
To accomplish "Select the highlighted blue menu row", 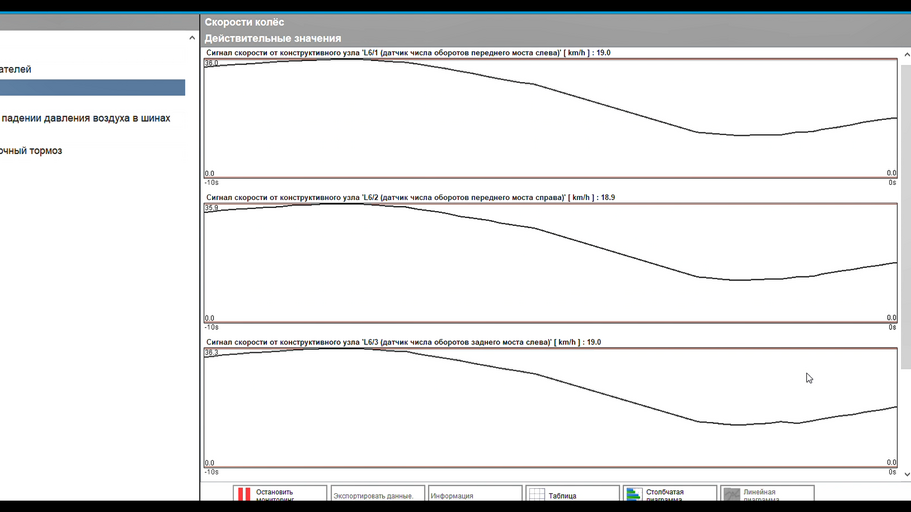I will pos(92,88).
